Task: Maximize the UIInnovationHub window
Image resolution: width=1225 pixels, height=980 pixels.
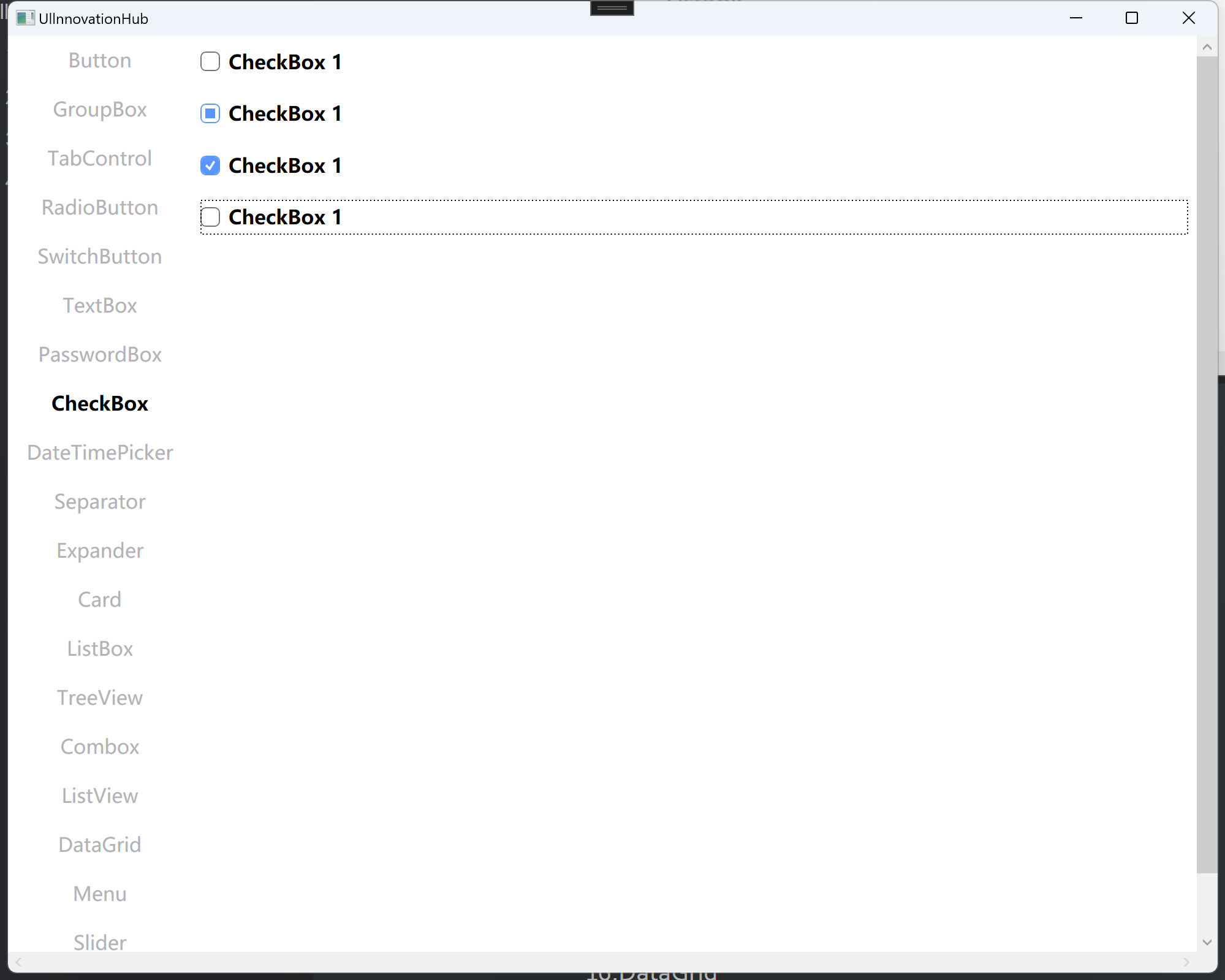Action: pyautogui.click(x=1132, y=18)
